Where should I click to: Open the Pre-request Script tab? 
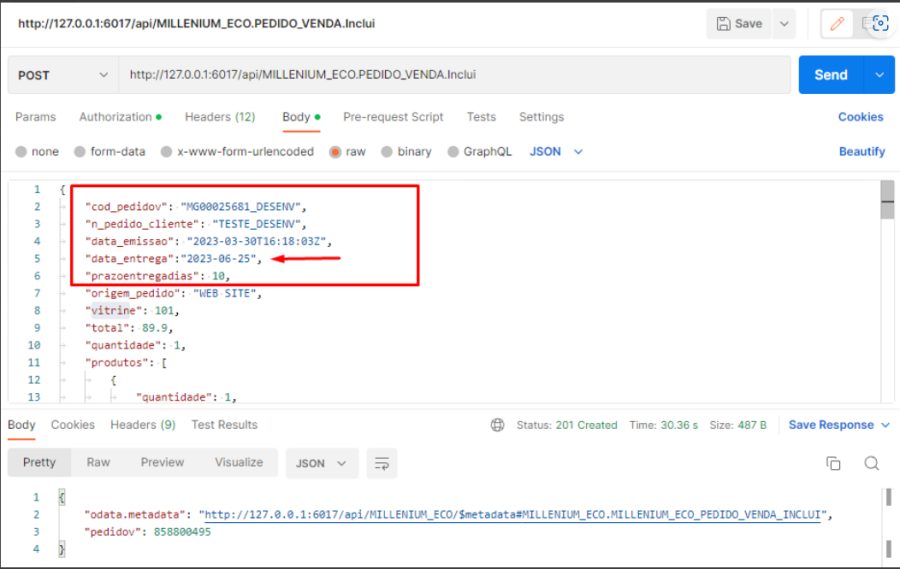[393, 117]
